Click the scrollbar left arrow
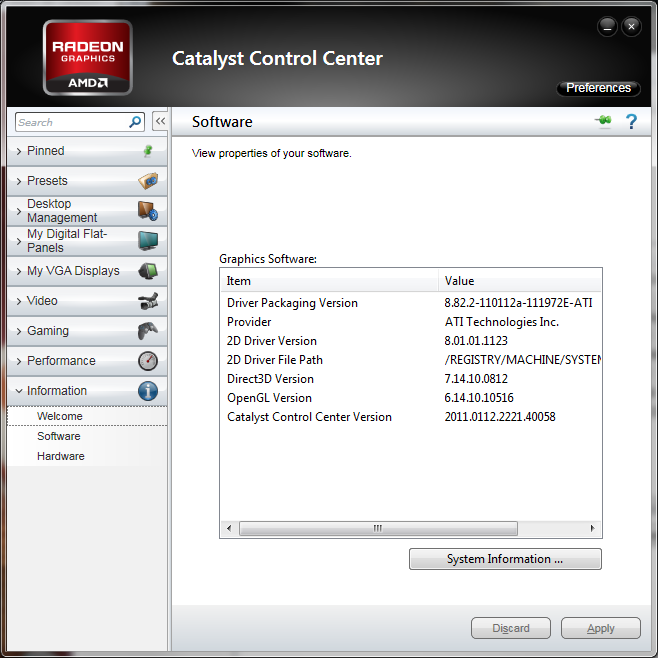 pyautogui.click(x=229, y=528)
